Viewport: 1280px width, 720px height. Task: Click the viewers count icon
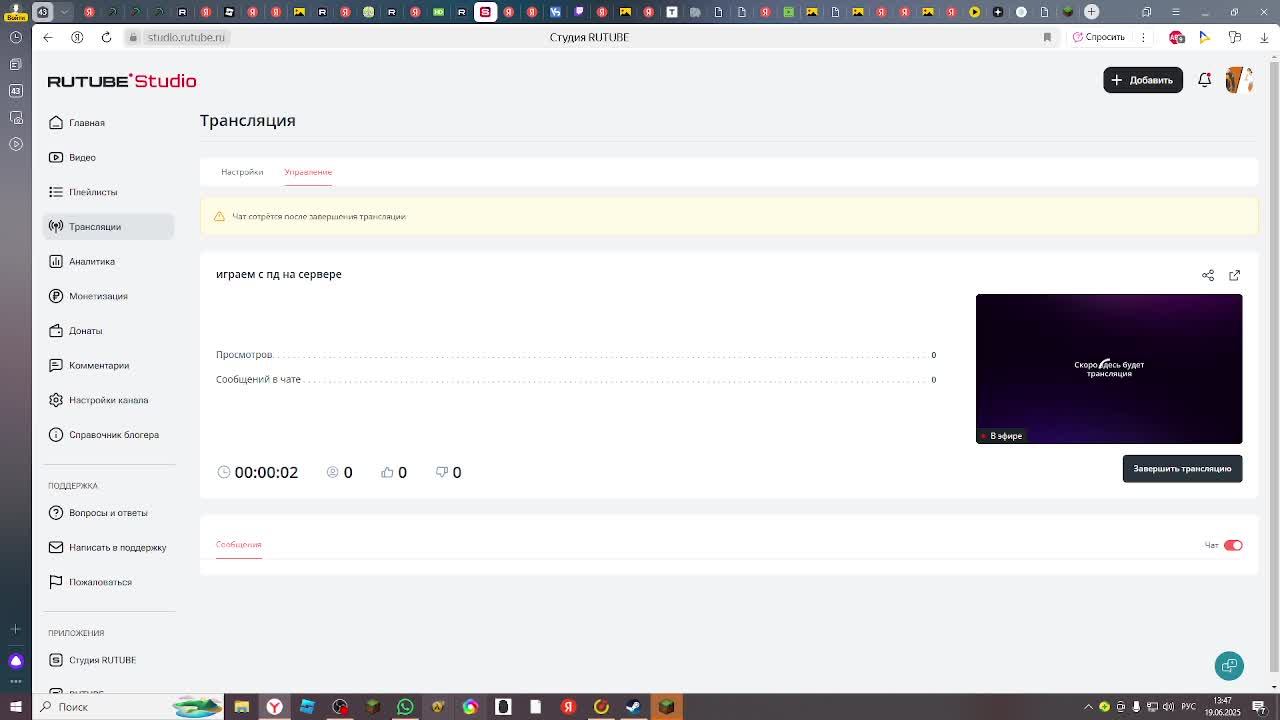[x=333, y=472]
